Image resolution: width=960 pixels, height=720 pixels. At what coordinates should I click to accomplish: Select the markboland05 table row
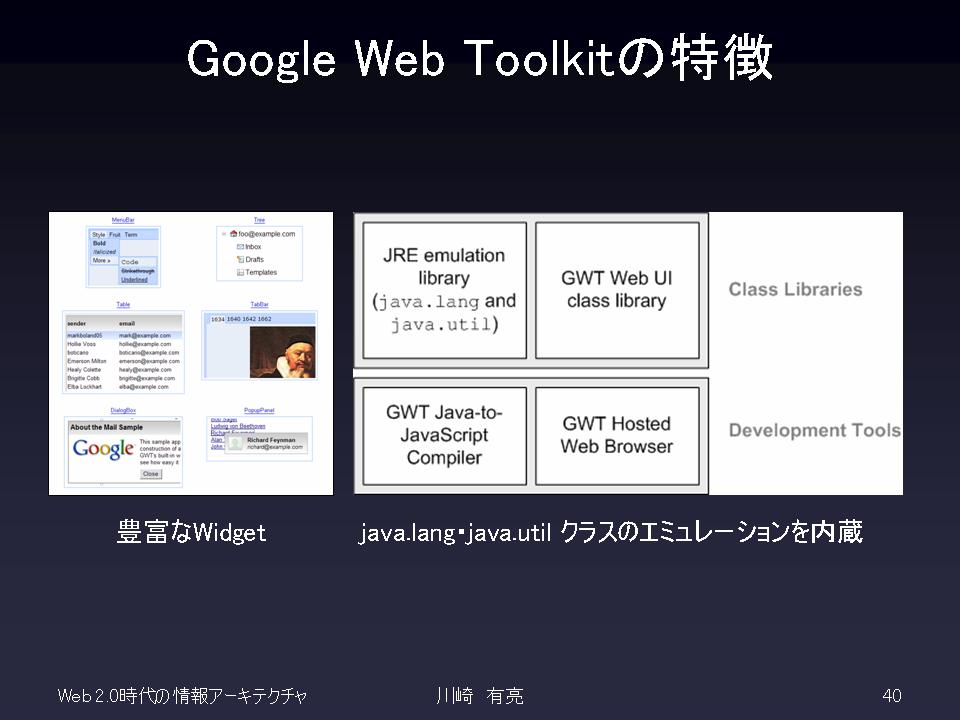tap(124, 336)
